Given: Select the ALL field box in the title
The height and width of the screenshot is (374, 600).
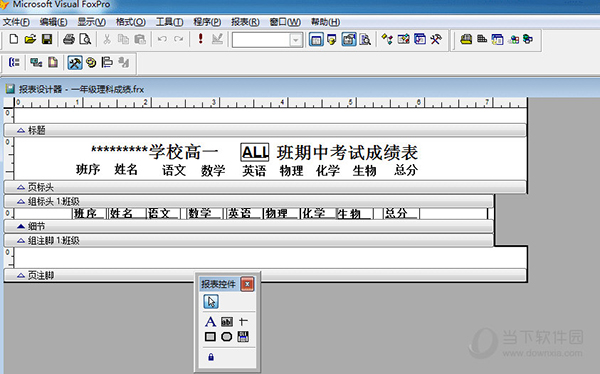Looking at the screenshot, I should (255, 152).
